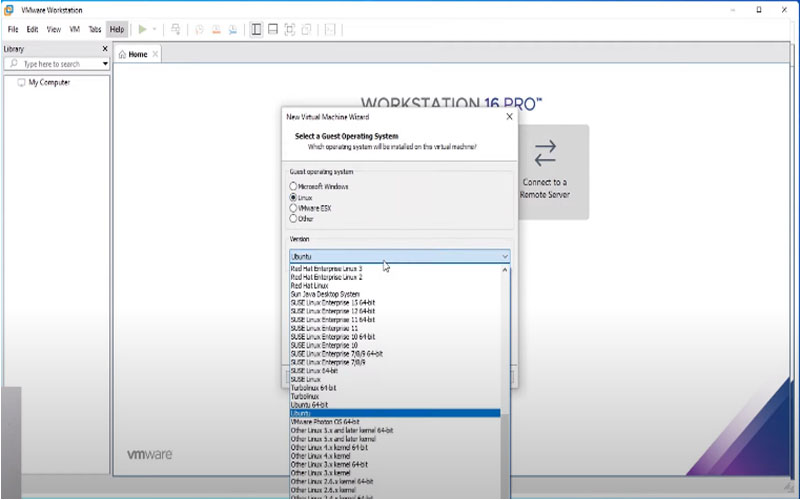Select the VMware ESX radio button
Image resolution: width=800 pixels, height=500 pixels.
pyautogui.click(x=293, y=208)
